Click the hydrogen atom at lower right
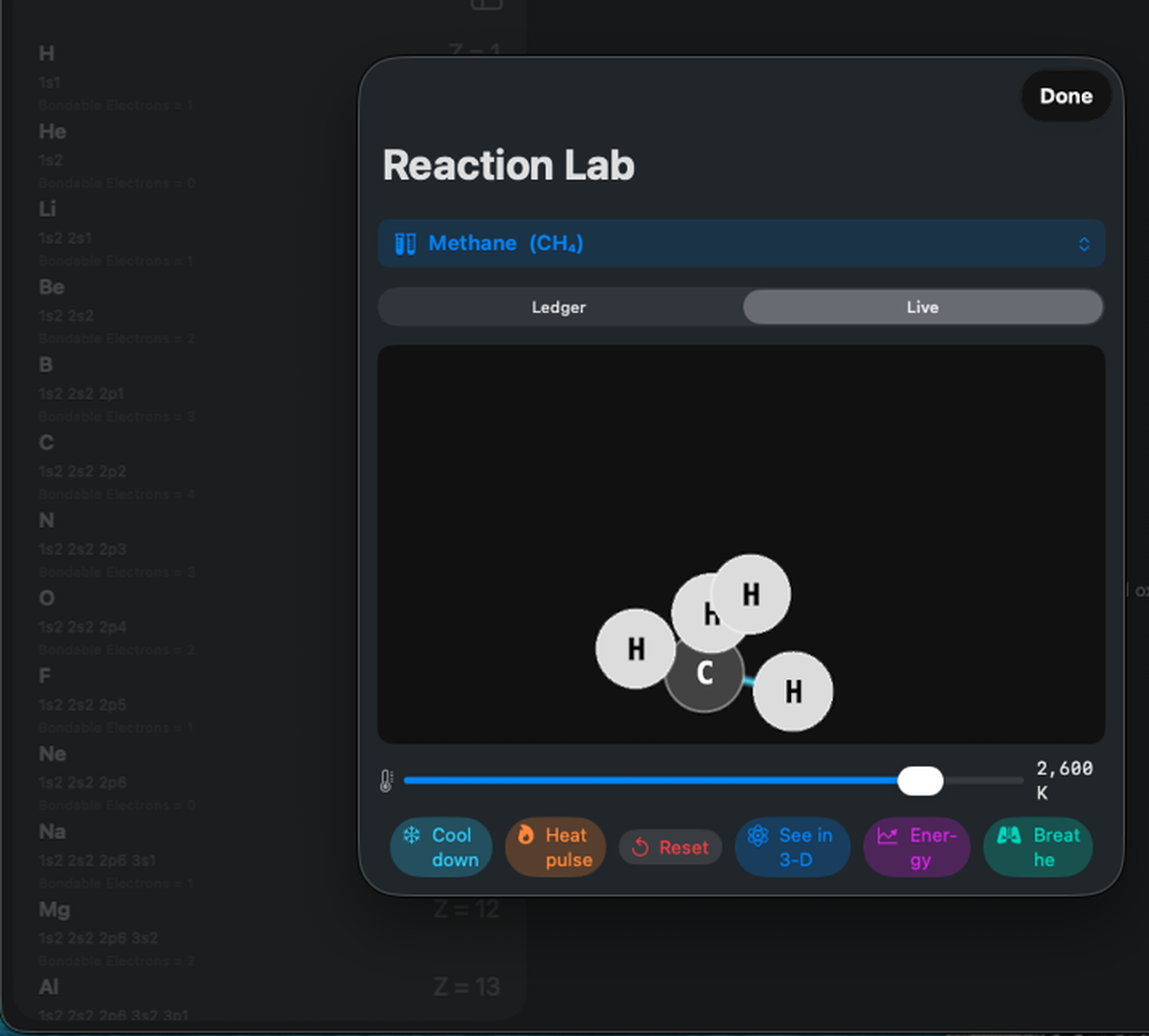This screenshot has height=1036, width=1149. (793, 691)
